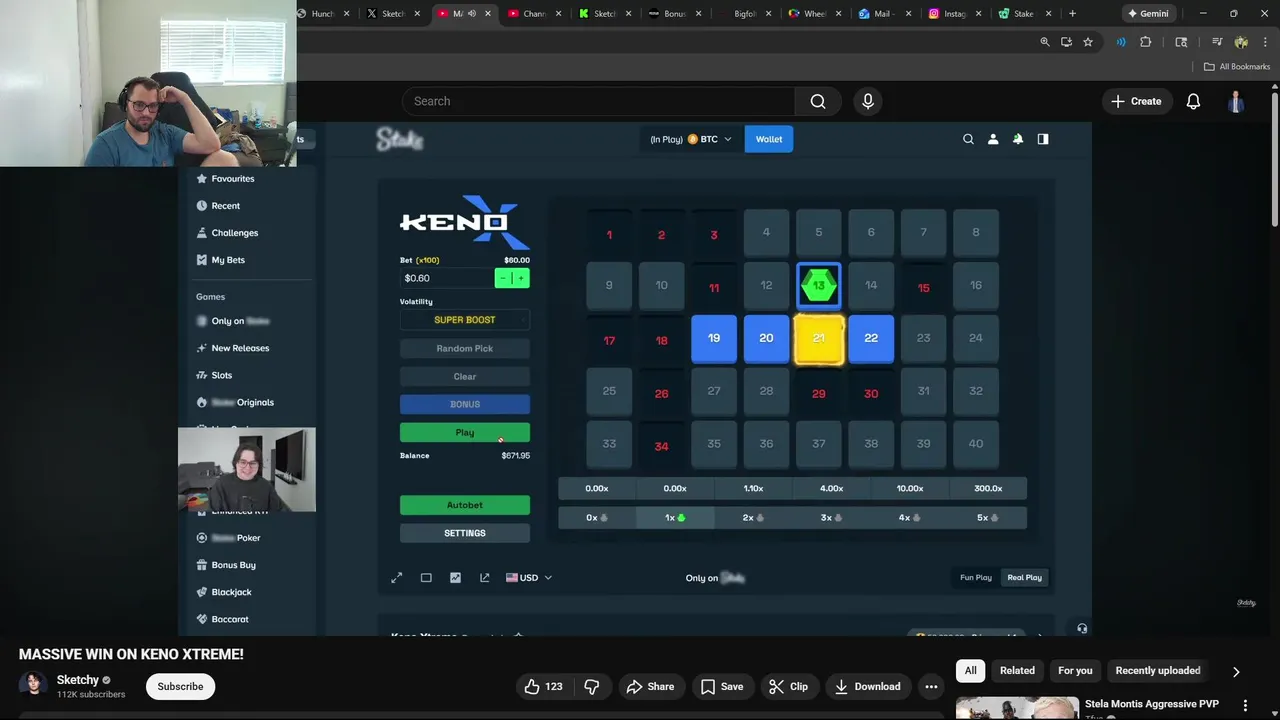Select Keno number 4 tile

pyautogui.click(x=766, y=233)
